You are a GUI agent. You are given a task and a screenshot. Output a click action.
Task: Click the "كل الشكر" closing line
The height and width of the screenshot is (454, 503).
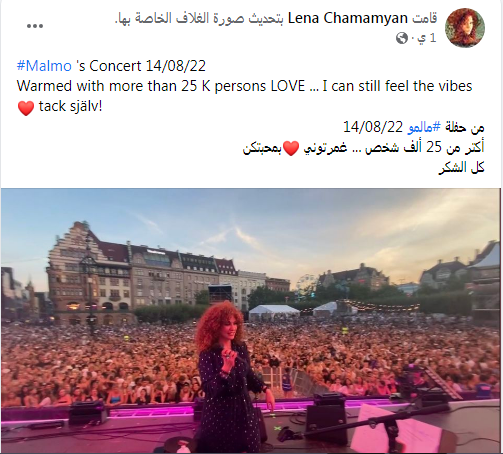[461, 167]
